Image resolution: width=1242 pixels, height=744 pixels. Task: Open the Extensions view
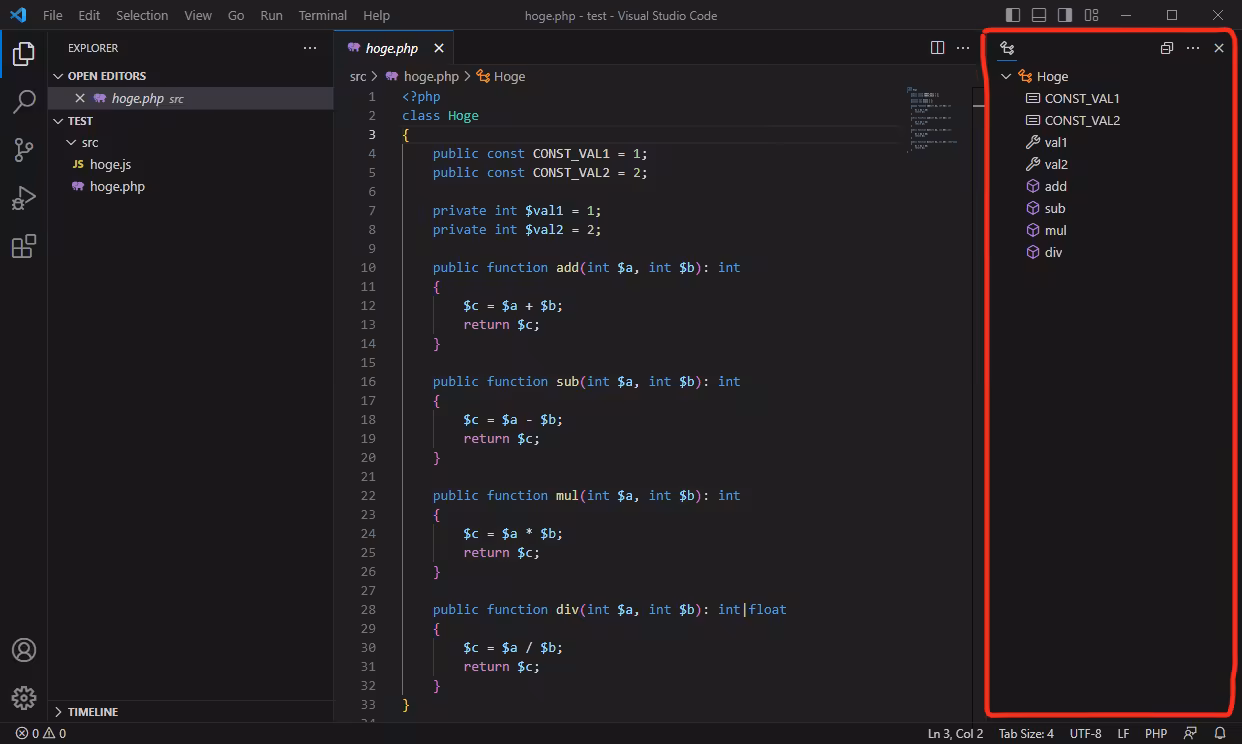click(24, 246)
